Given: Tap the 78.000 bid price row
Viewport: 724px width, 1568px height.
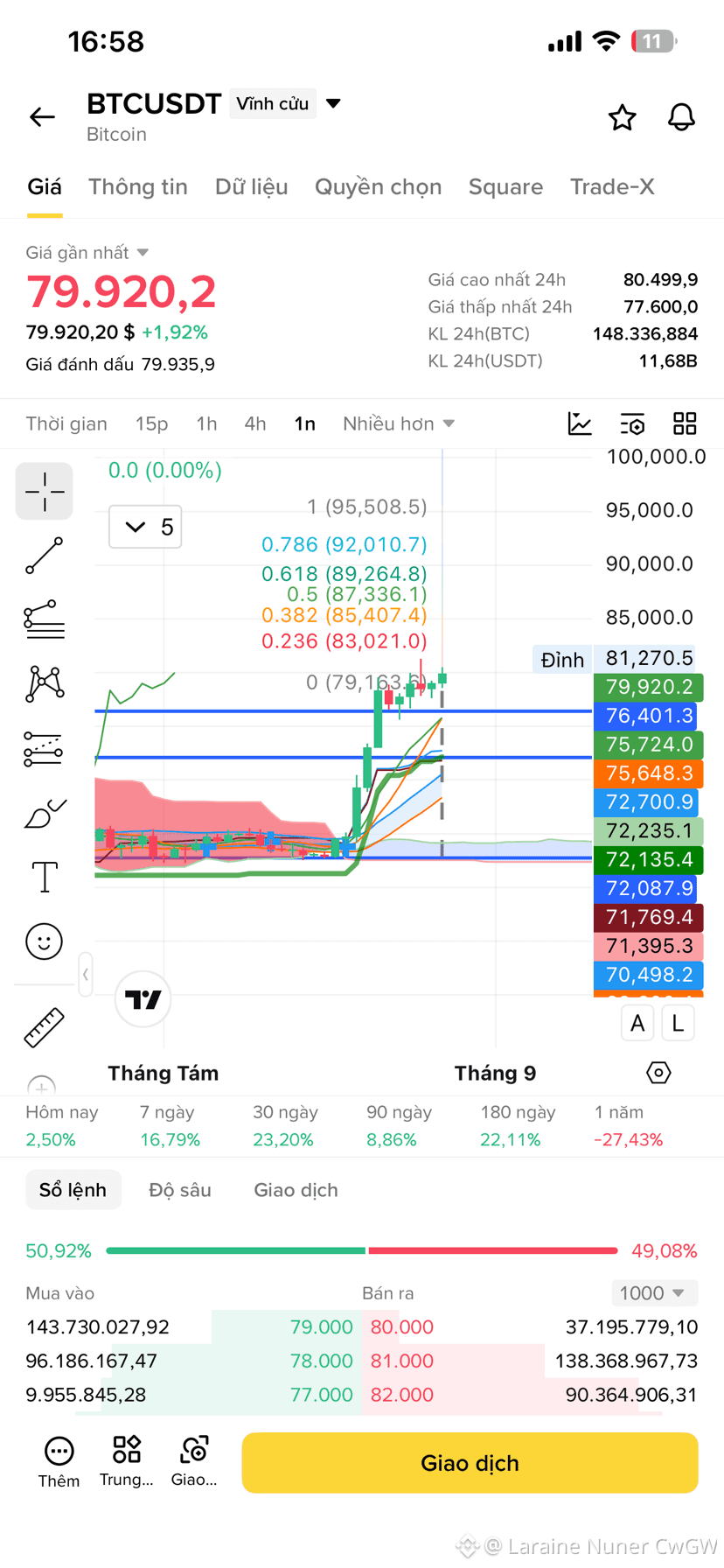Looking at the screenshot, I should tap(194, 1361).
